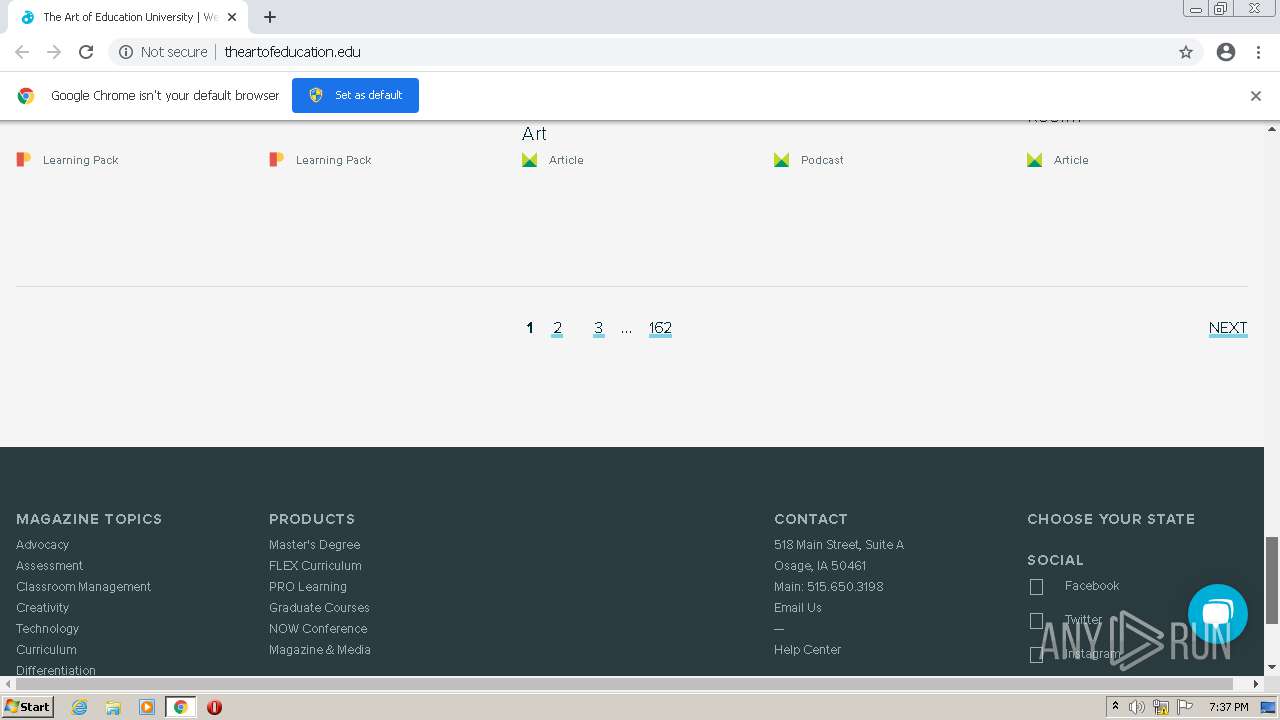Viewport: 1280px width, 720px height.
Task: Click the Not secure site info icon
Action: 126,52
